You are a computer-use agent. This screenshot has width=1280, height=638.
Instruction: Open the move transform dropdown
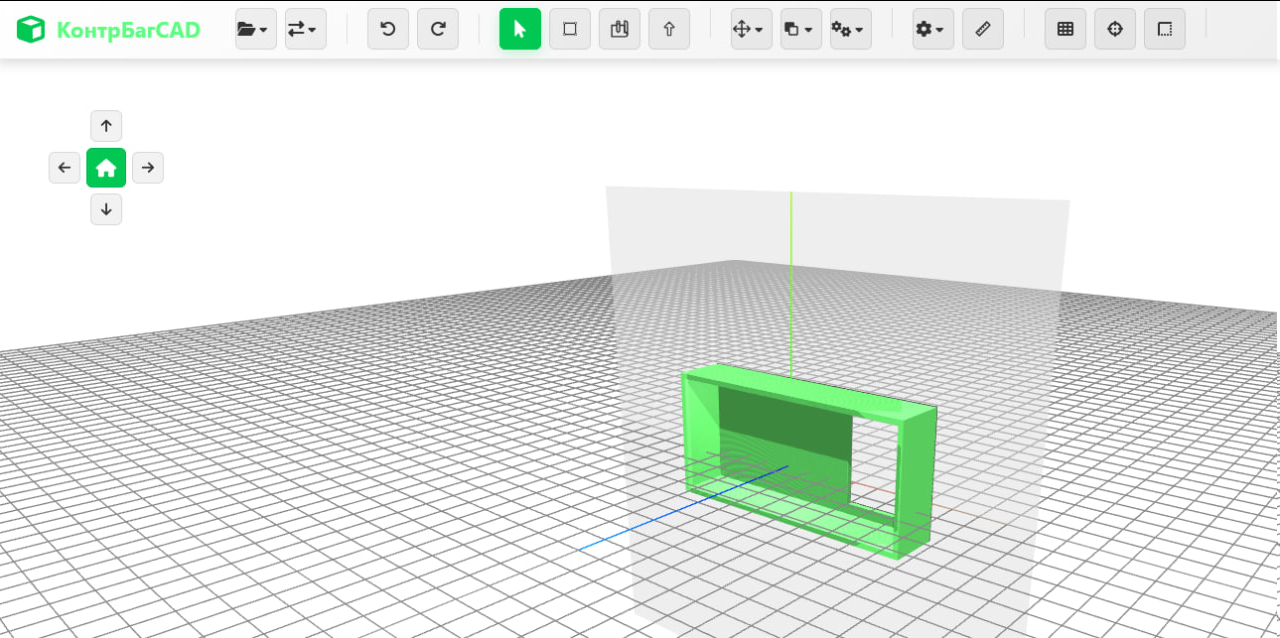[751, 29]
